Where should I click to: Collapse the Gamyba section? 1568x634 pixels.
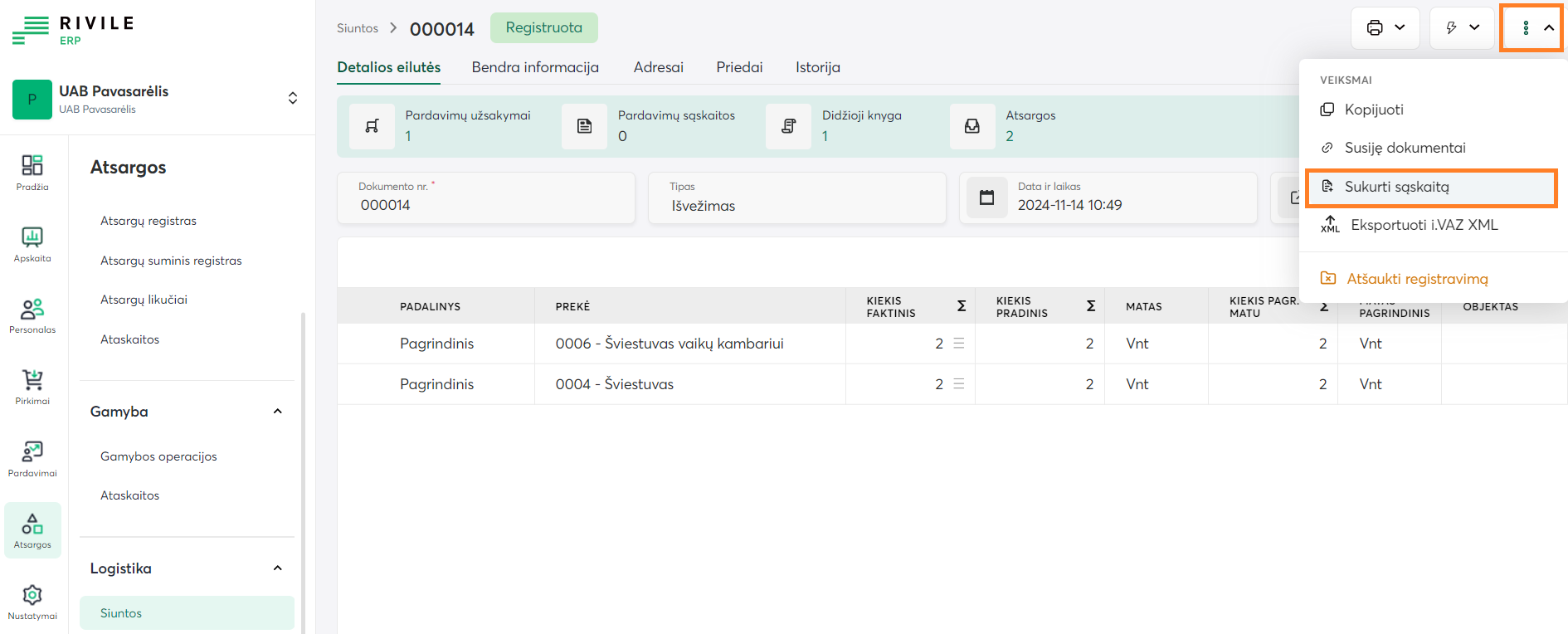278,412
